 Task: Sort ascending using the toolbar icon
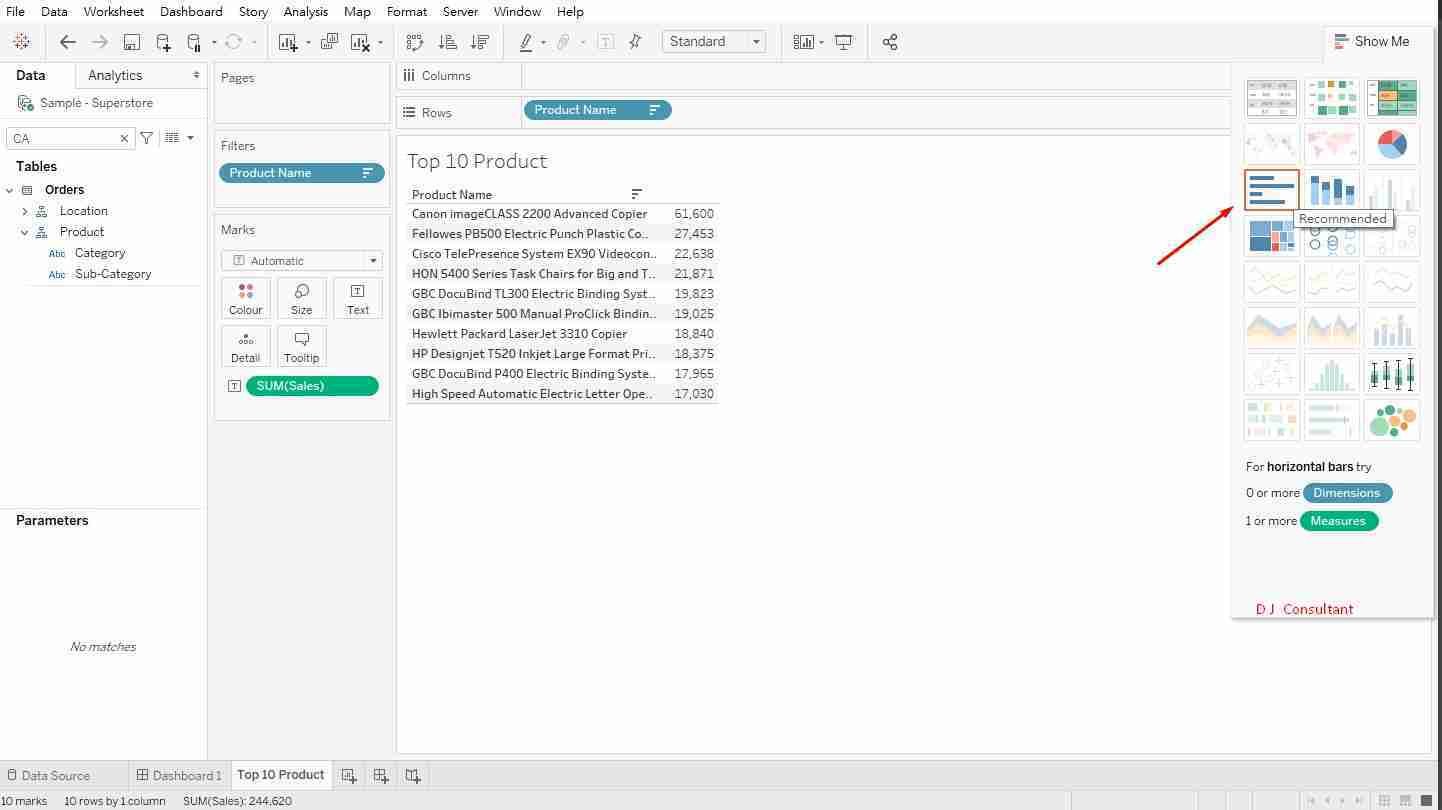pyautogui.click(x=448, y=42)
